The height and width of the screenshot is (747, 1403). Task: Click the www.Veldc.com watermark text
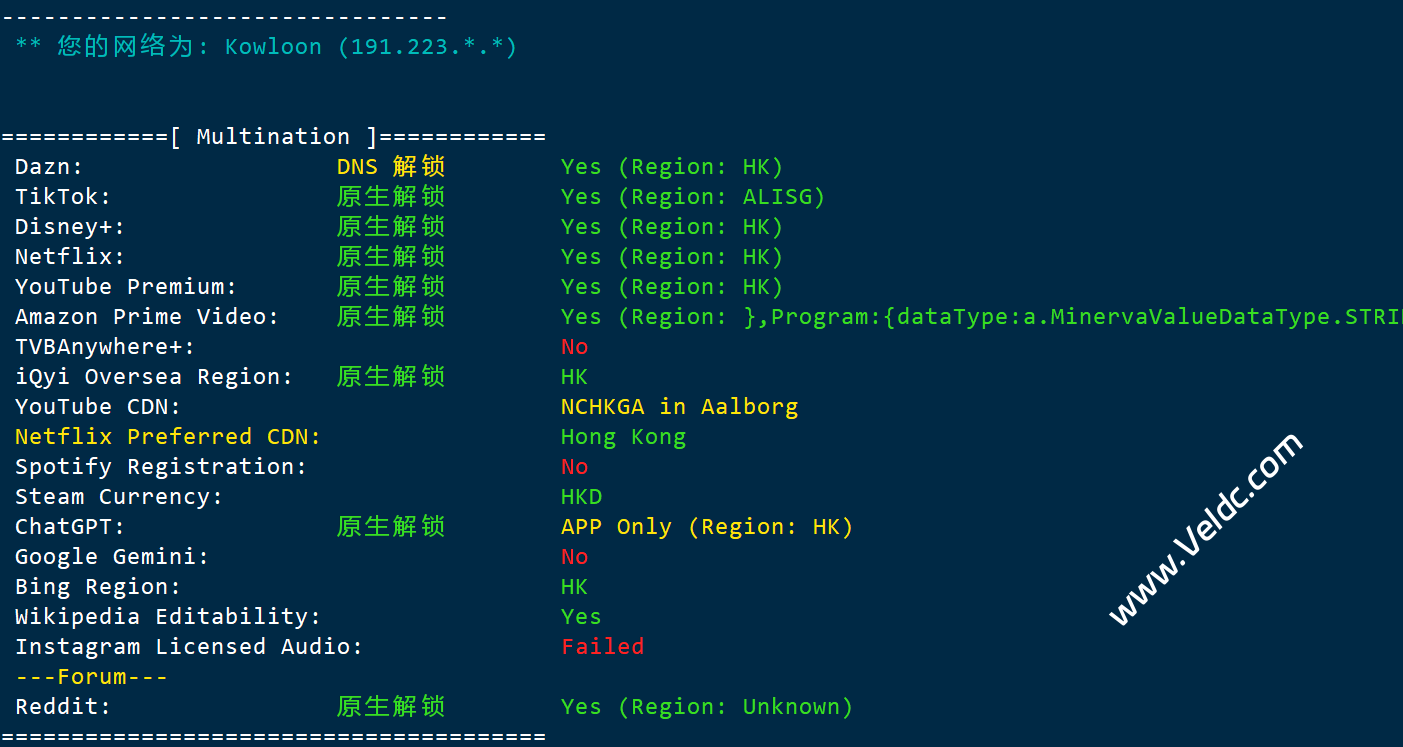click(1206, 529)
